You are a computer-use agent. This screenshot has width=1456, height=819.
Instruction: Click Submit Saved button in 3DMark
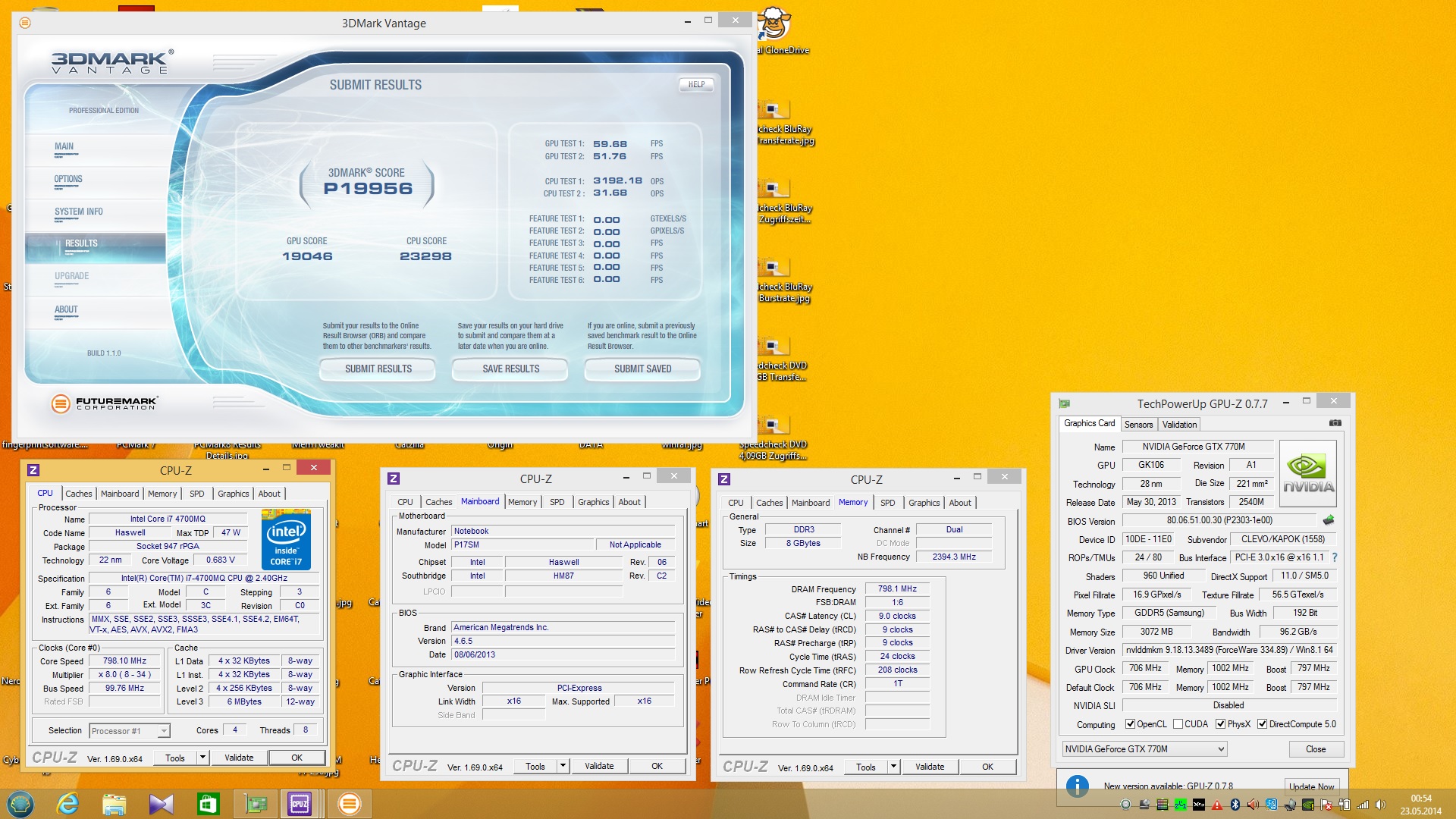pyautogui.click(x=642, y=369)
